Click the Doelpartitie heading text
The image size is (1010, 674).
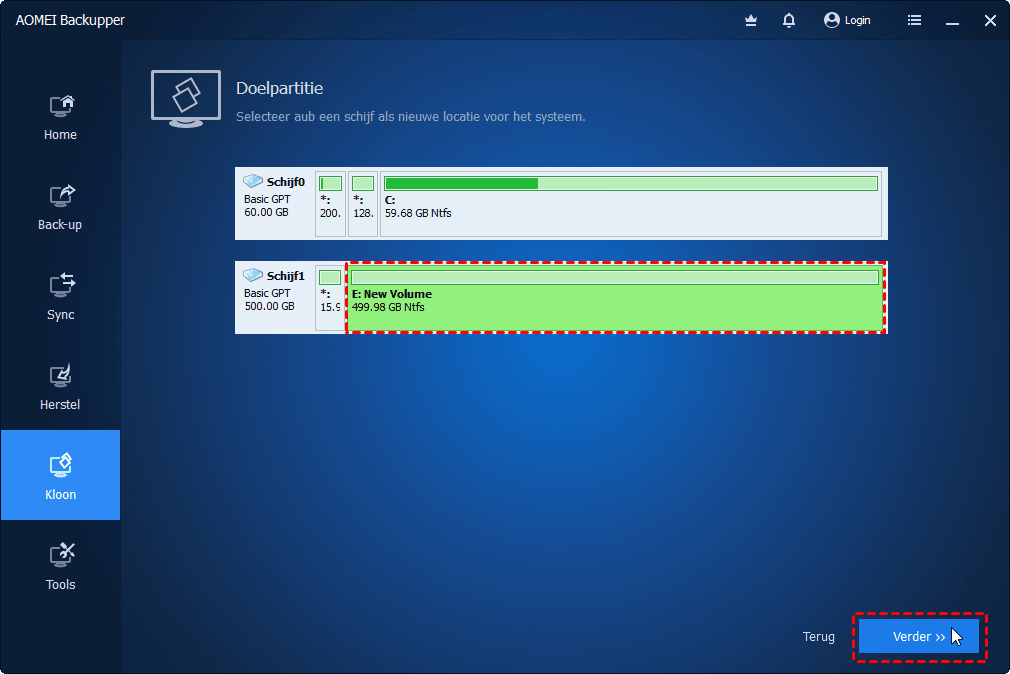(x=280, y=88)
